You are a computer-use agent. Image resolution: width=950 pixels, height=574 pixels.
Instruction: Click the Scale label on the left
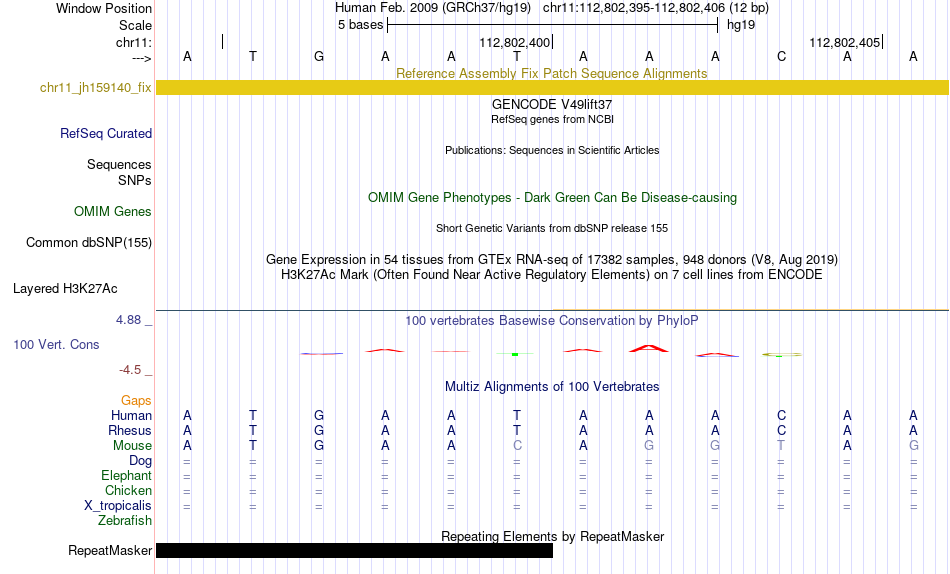coord(136,25)
